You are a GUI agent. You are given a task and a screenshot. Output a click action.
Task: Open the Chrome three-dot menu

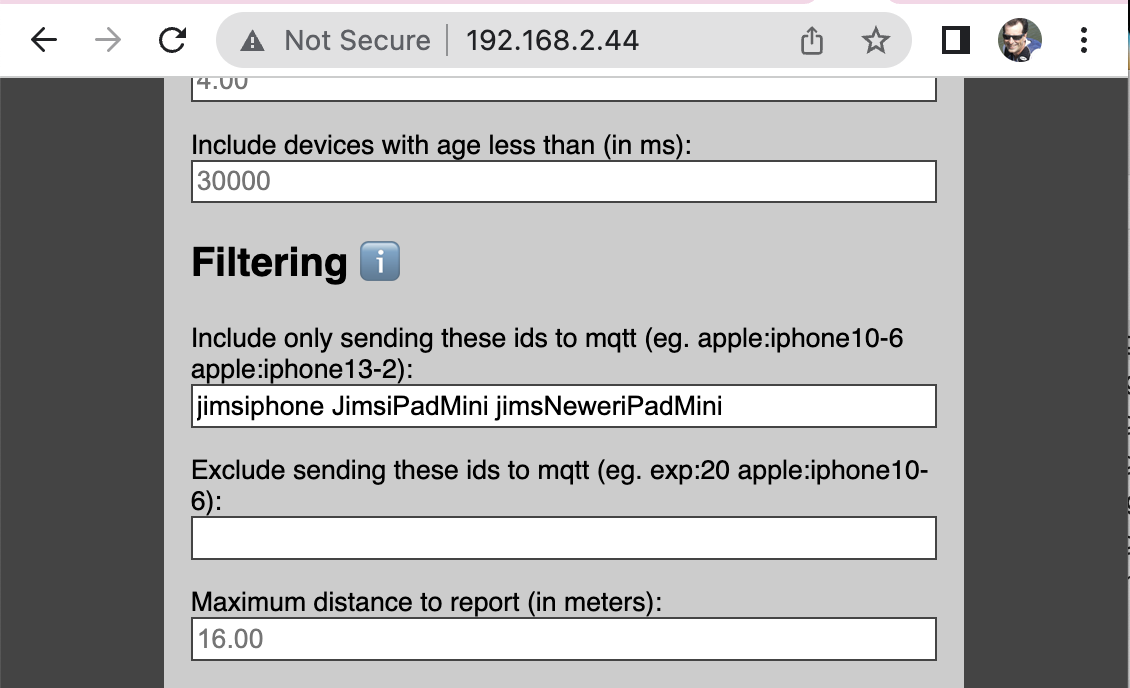(1084, 40)
